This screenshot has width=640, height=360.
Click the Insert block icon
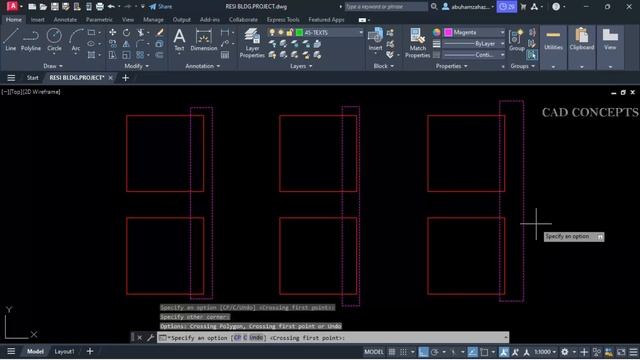click(x=375, y=40)
